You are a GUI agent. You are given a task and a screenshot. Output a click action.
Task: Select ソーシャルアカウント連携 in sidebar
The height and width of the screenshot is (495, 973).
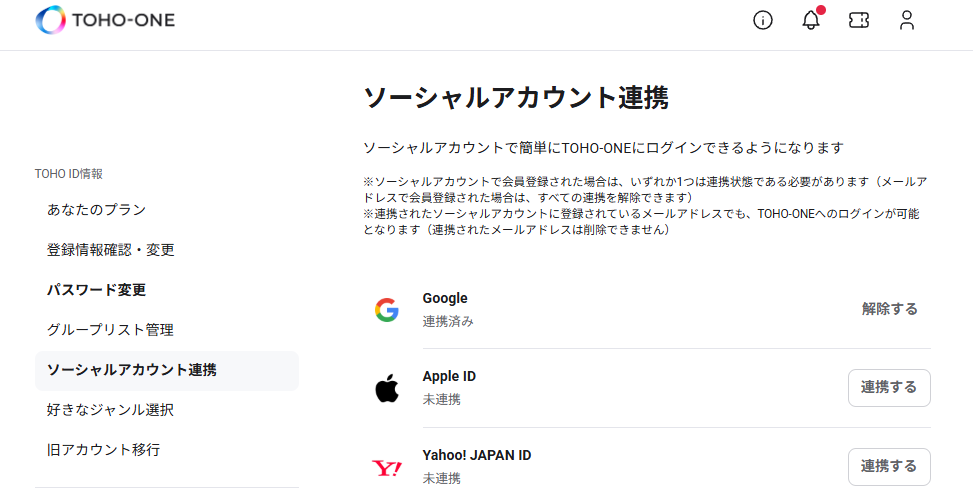click(x=131, y=370)
